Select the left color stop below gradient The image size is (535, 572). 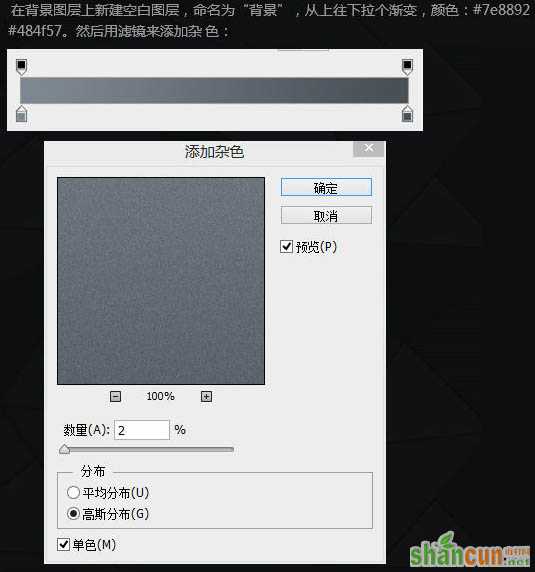[22, 114]
